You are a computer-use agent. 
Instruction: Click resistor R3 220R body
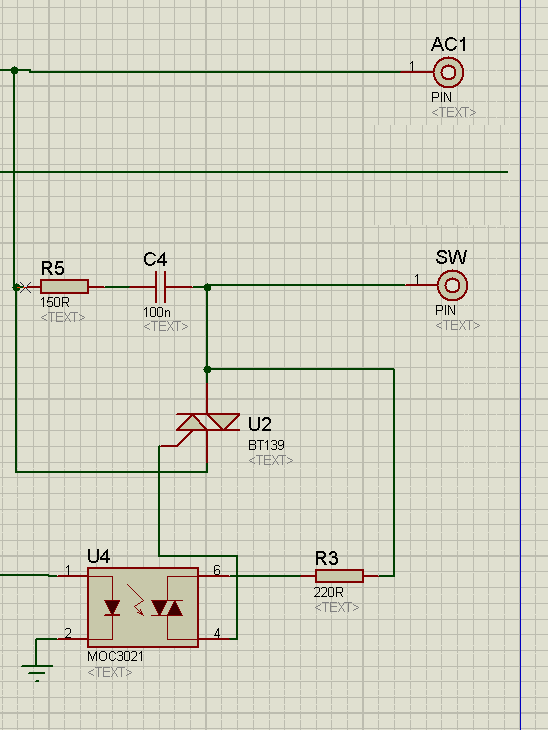tap(339, 576)
